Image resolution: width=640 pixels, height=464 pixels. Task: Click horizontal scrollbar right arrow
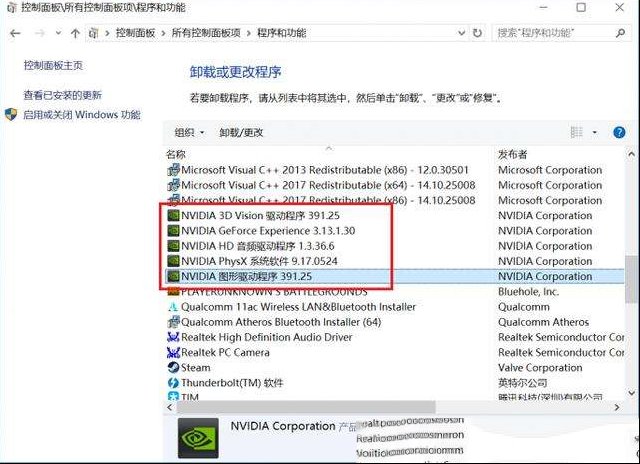point(617,407)
